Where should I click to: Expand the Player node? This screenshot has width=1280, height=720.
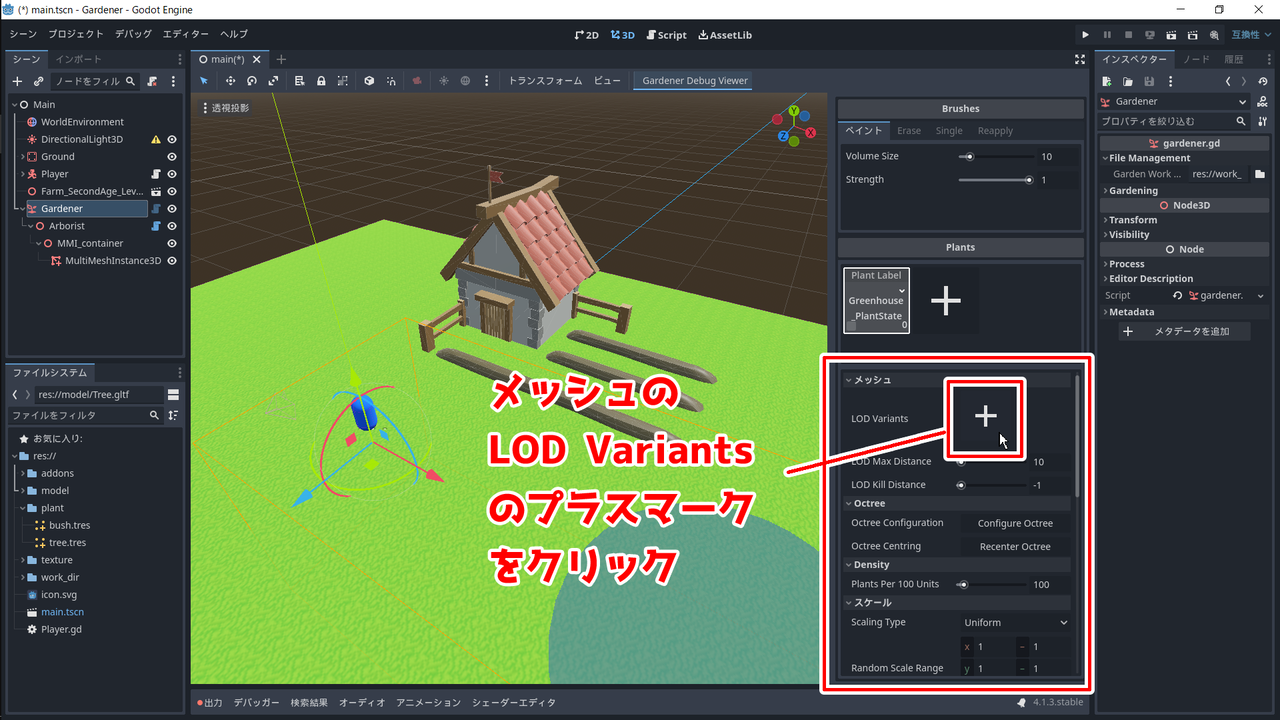pyautogui.click(x=22, y=174)
